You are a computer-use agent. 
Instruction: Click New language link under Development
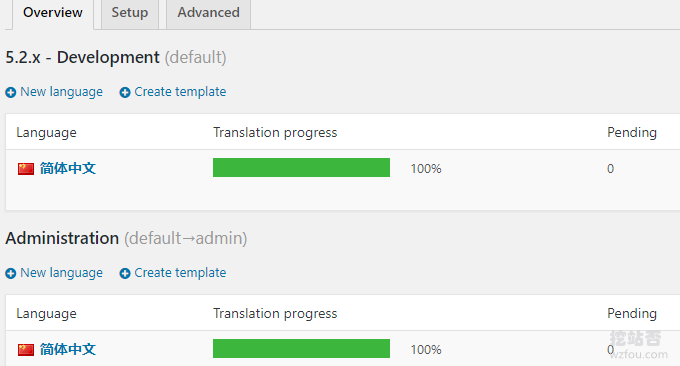(x=62, y=92)
